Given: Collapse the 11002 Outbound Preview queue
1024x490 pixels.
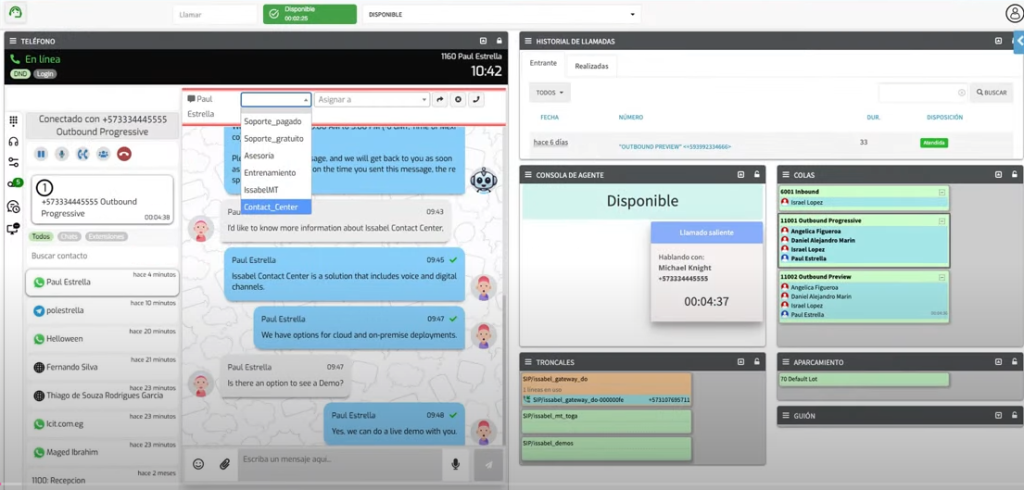Looking at the screenshot, I should point(942,277).
